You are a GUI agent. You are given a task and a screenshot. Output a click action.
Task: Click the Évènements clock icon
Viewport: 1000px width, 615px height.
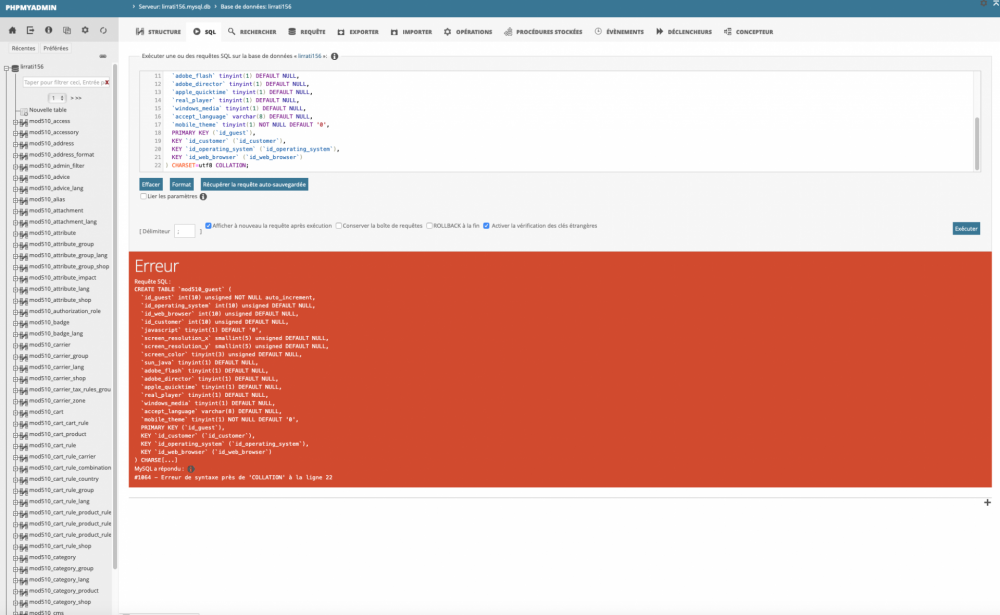(x=598, y=31)
